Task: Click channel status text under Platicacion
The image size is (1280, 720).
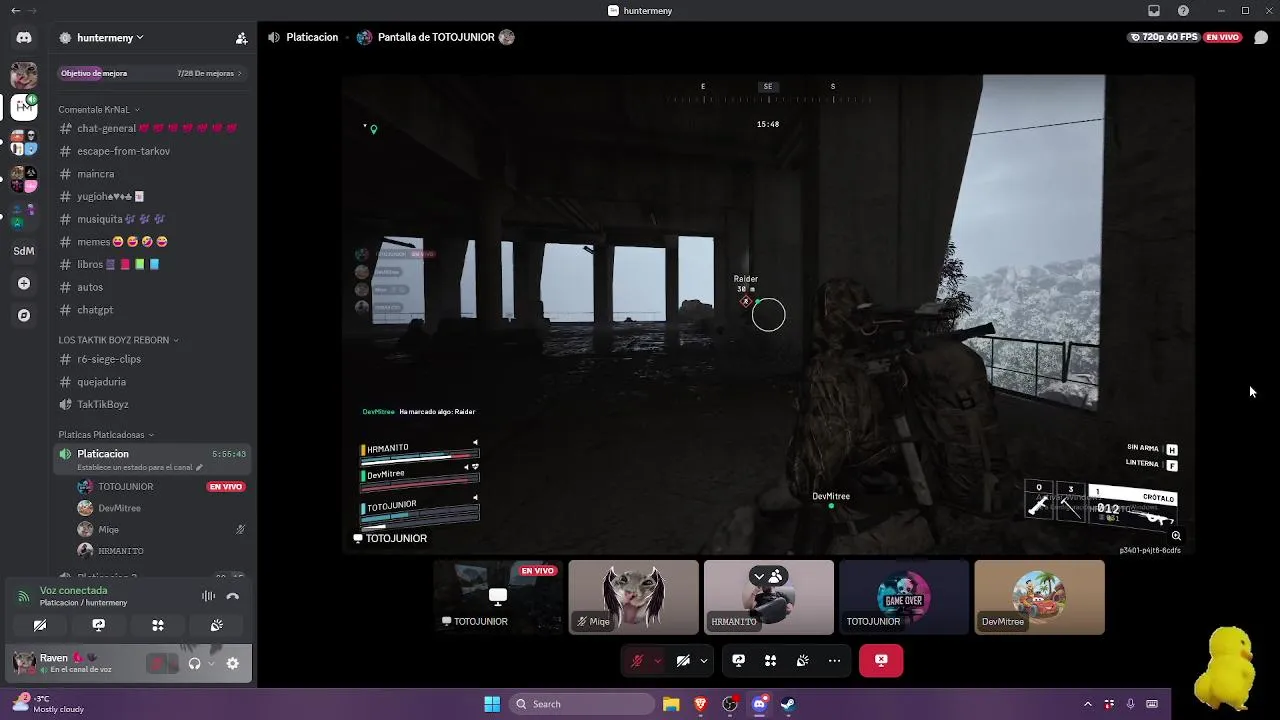Action: click(135, 467)
